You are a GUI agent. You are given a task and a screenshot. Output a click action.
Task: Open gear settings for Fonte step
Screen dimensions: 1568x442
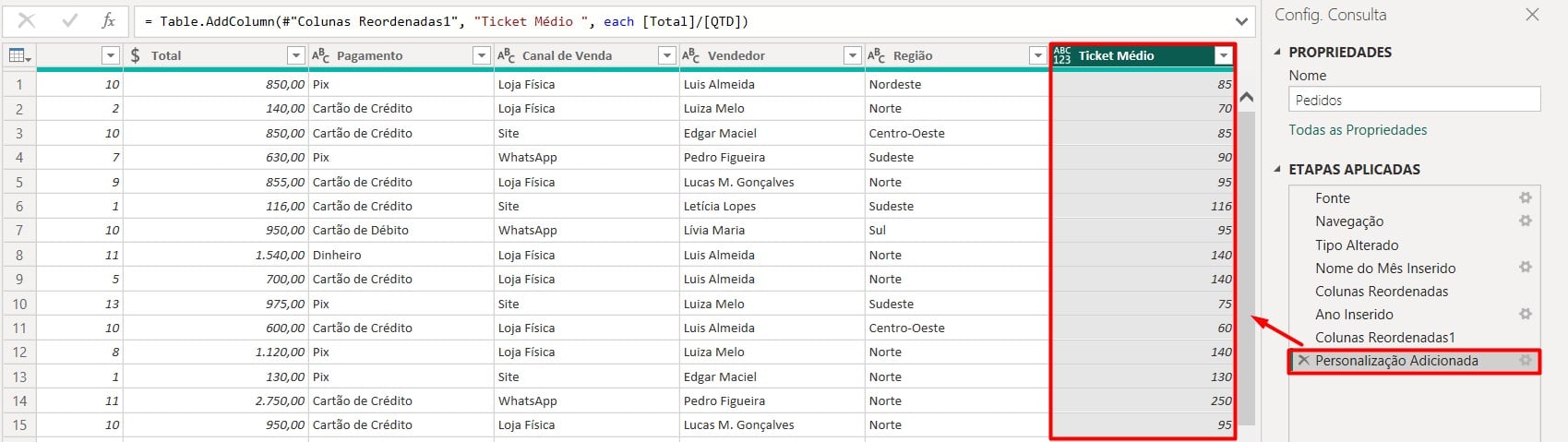1526,197
